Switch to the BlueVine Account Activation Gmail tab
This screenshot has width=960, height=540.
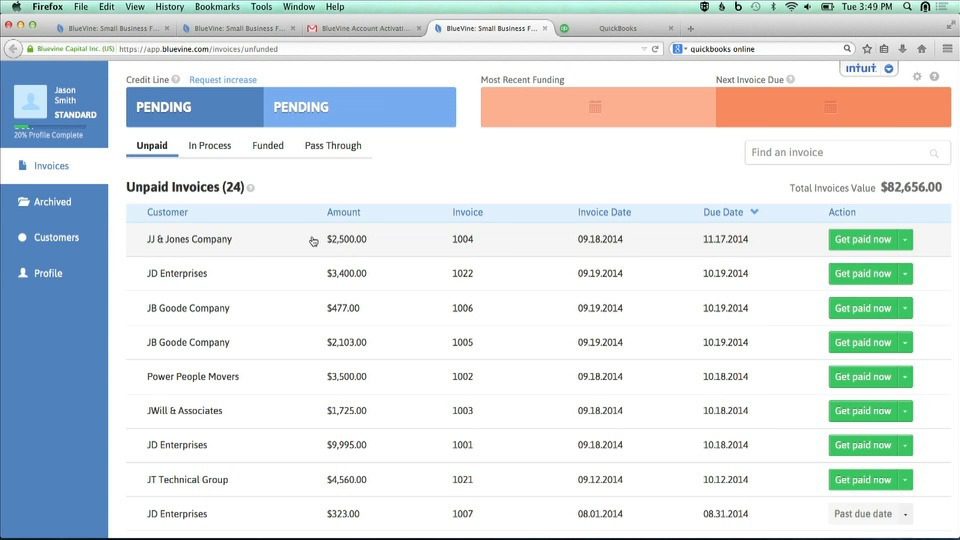pyautogui.click(x=365, y=28)
